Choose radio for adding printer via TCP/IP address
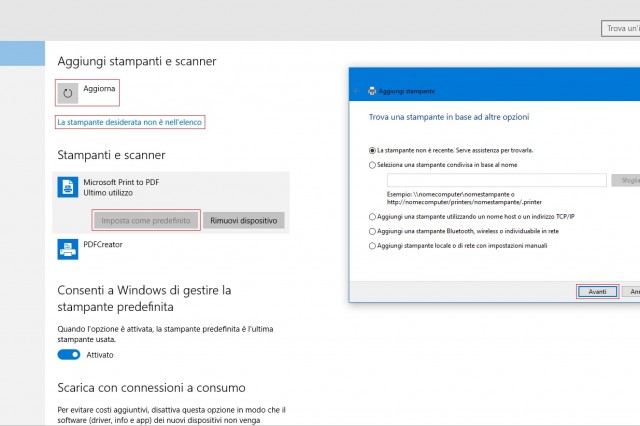 coord(372,217)
